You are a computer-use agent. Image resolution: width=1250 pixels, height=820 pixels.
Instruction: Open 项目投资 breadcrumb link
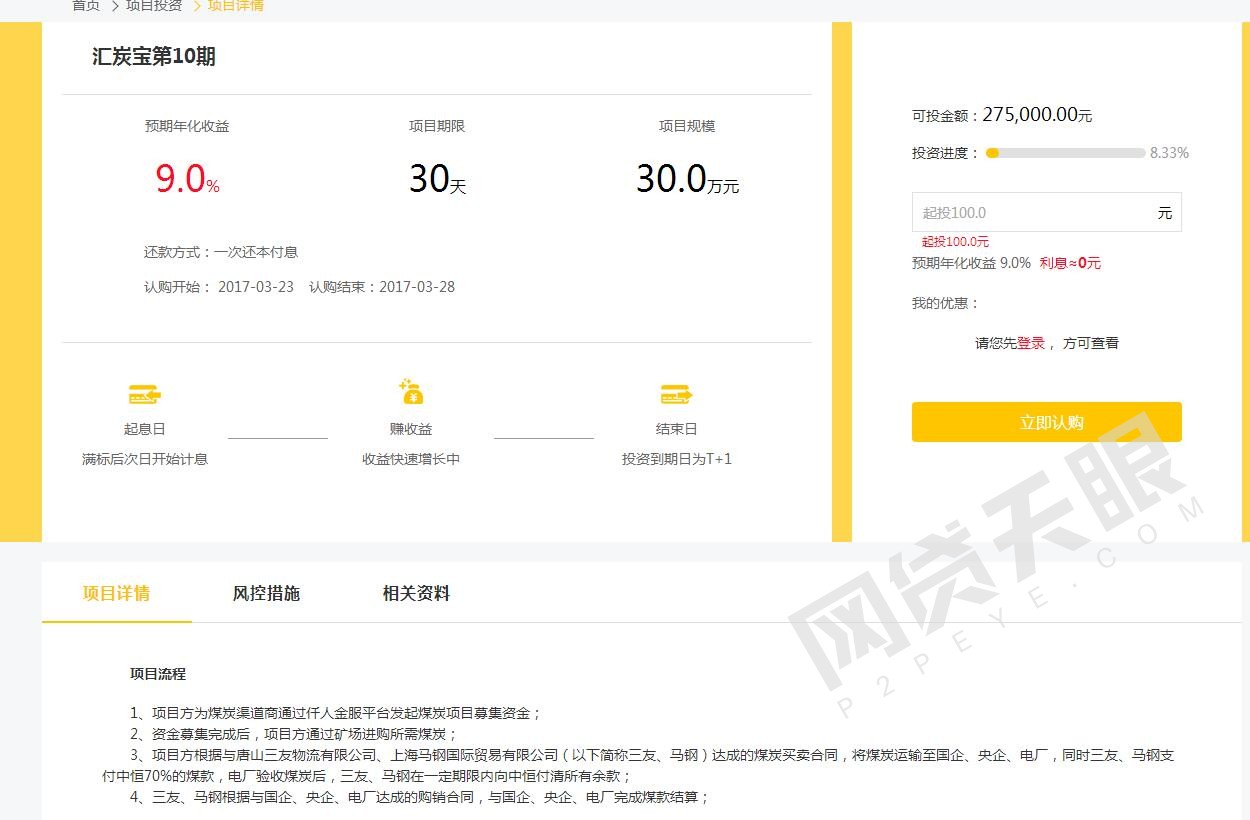(x=154, y=6)
